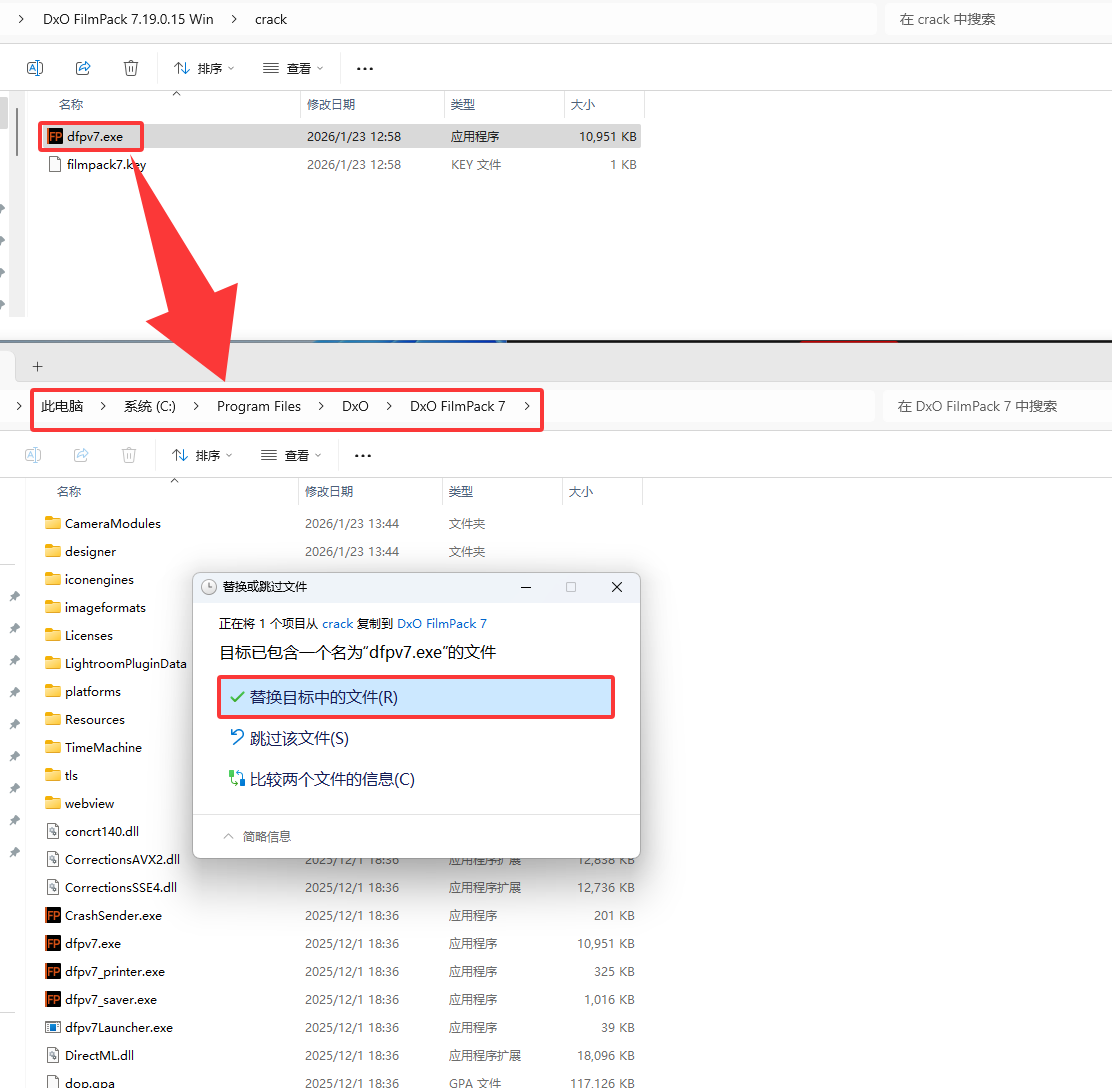Sort crack window by the size column header
1112x1088 pixels.
583,104
